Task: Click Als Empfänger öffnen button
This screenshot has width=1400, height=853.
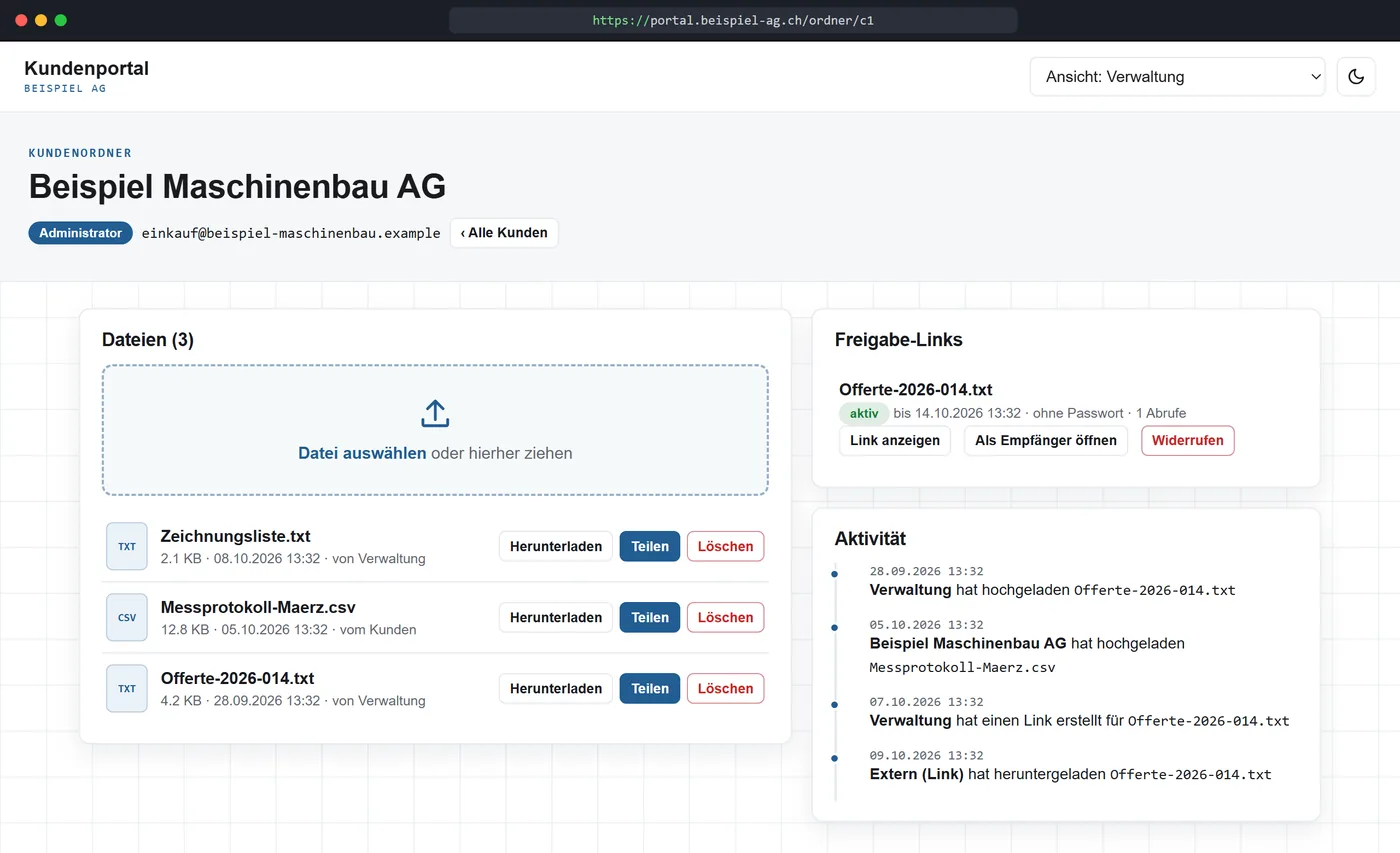Action: click(1046, 441)
